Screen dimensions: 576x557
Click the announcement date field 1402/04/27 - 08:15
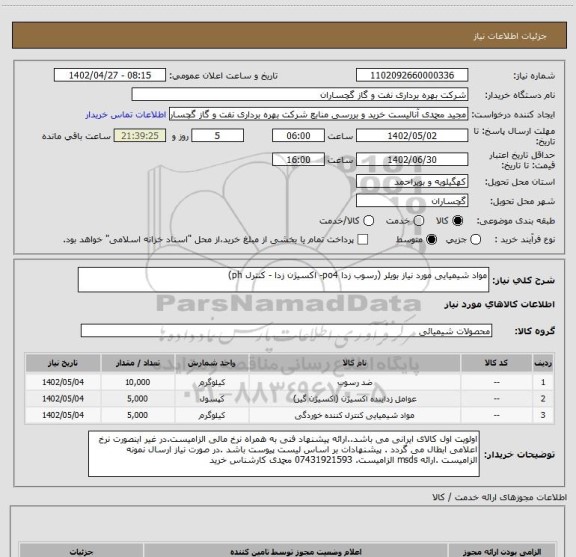point(110,75)
